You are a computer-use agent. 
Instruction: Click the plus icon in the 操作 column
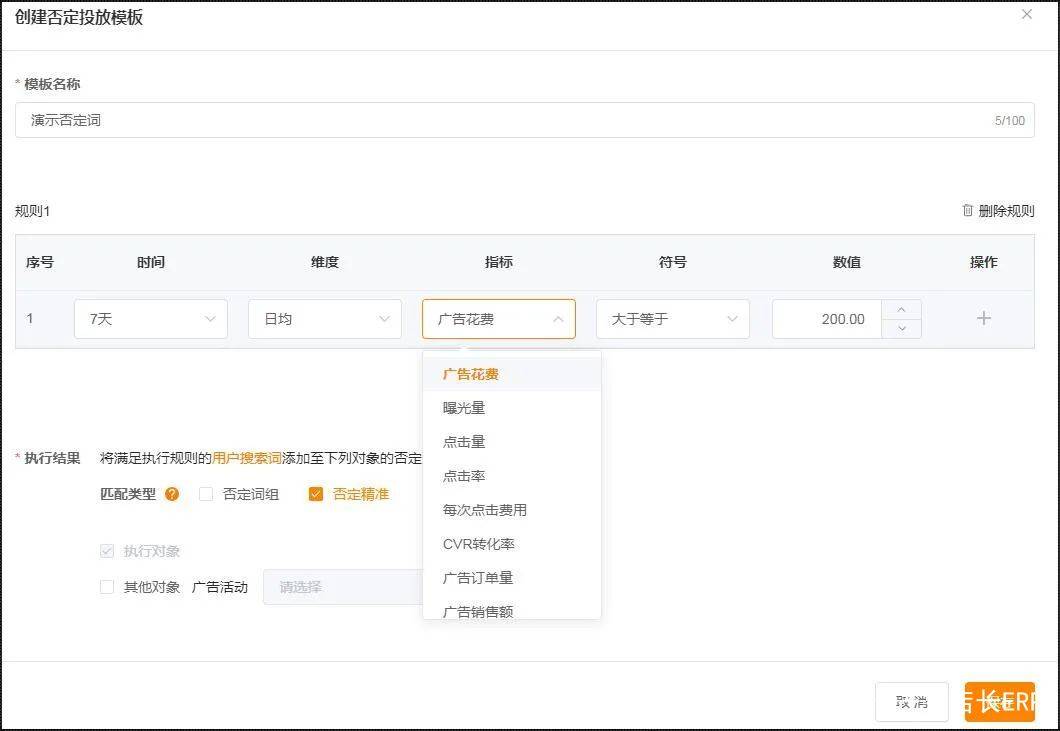(x=984, y=318)
